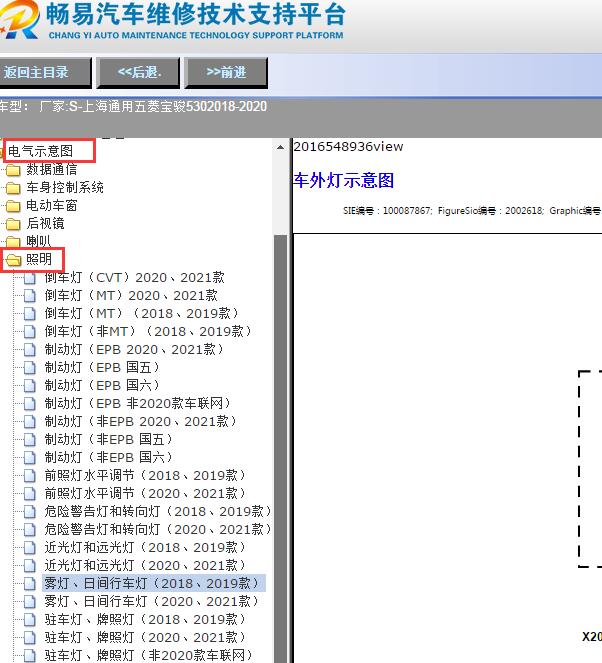This screenshot has height=663, width=602.
Task: Click document icon for 前照灯水平调节（2018、2019款）
Action: coord(30,476)
